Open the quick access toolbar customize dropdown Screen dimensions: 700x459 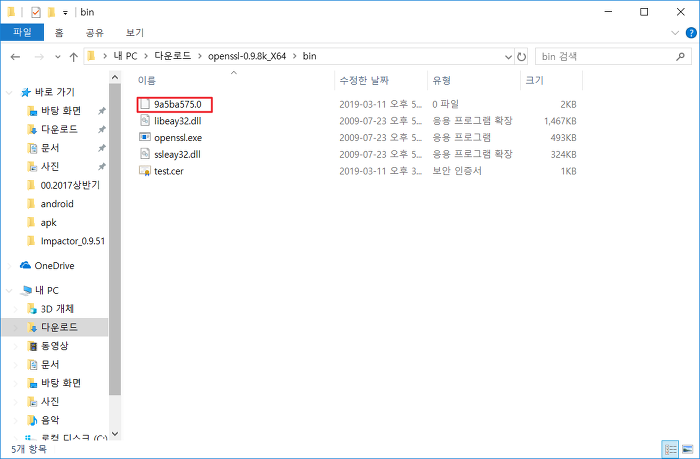click(65, 13)
